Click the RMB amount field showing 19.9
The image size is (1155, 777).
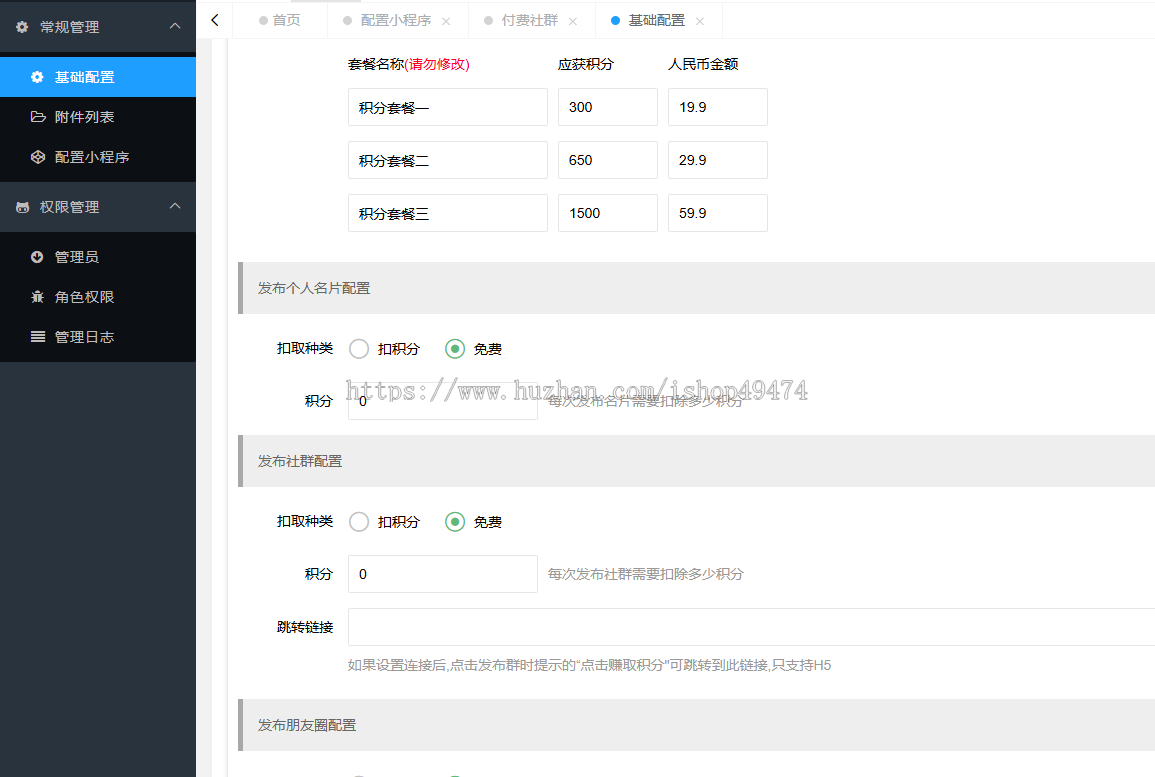pos(717,107)
